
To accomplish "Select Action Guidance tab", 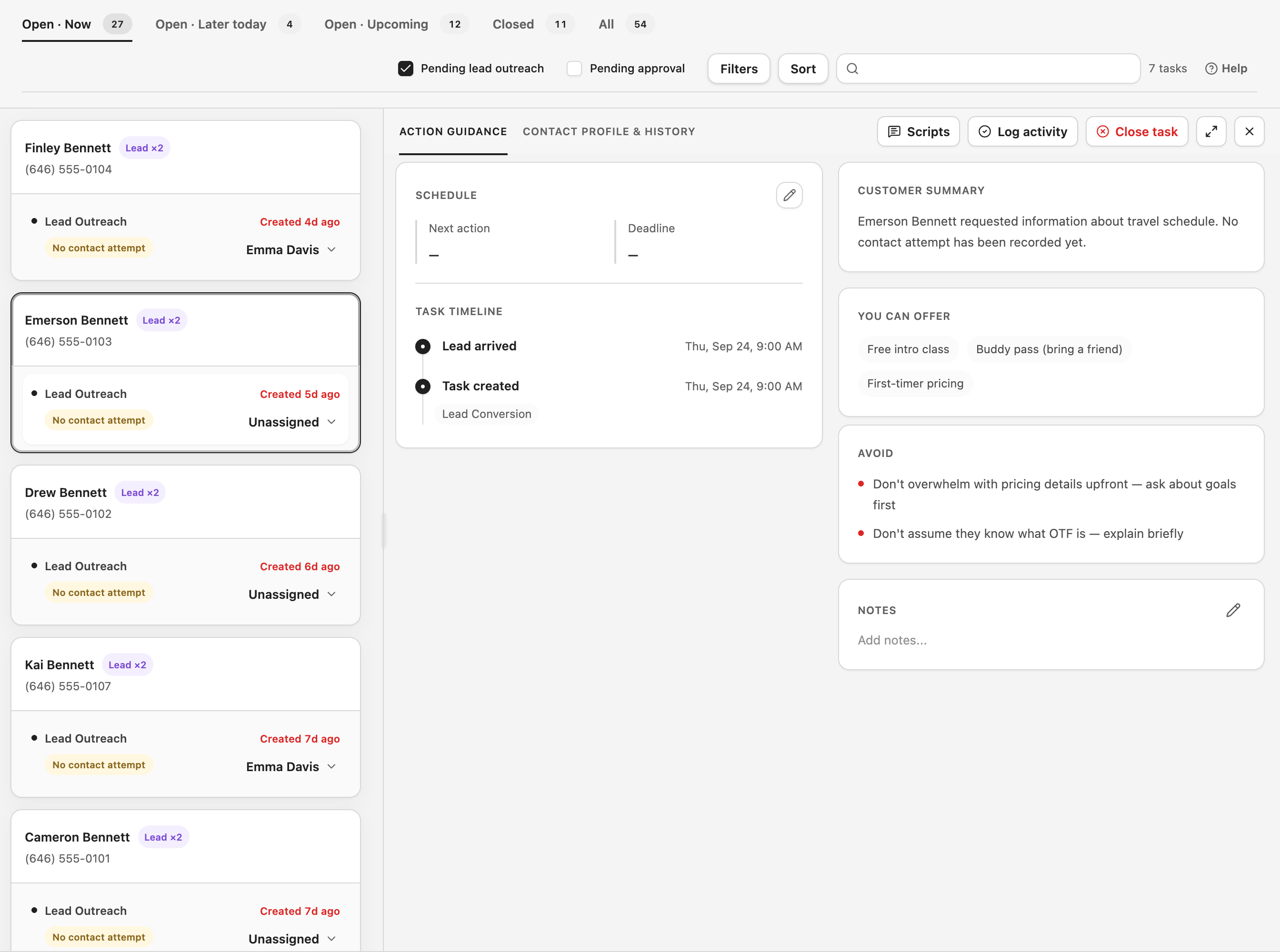I will pyautogui.click(x=452, y=131).
